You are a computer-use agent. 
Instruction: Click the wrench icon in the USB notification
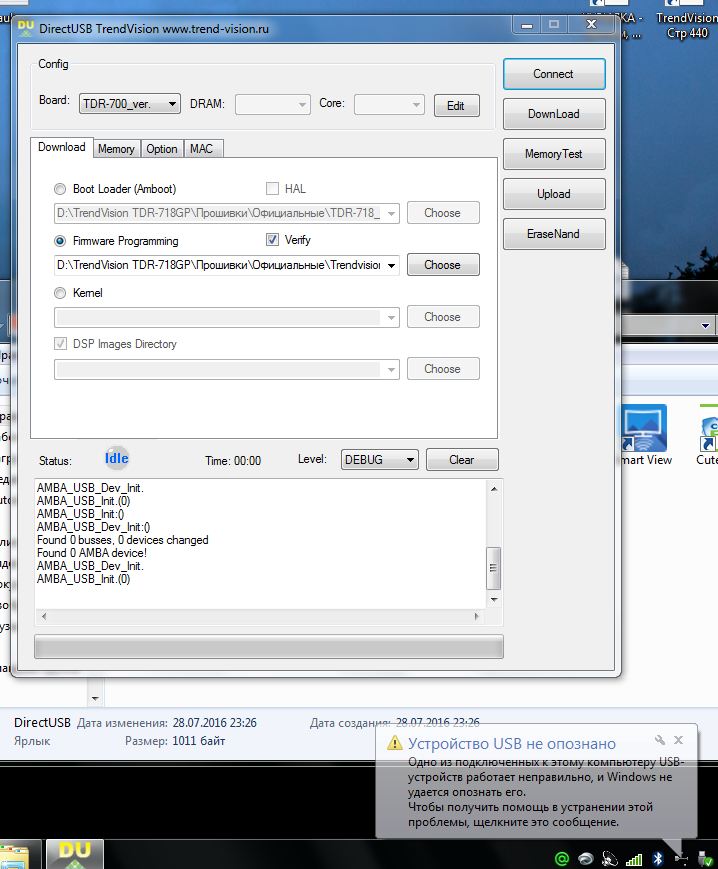click(660, 741)
